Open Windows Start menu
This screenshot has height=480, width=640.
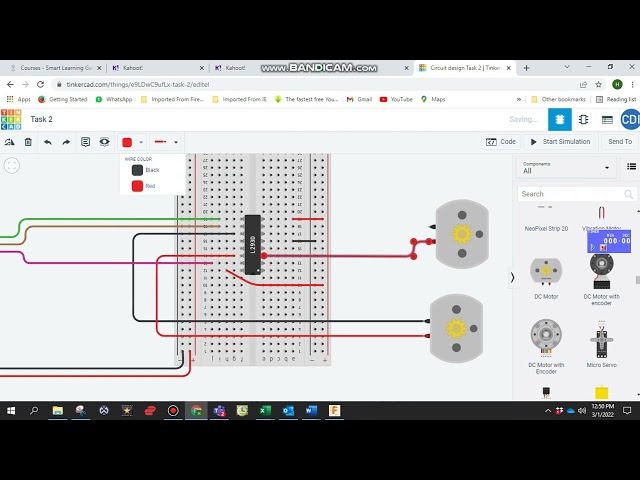[x=11, y=411]
